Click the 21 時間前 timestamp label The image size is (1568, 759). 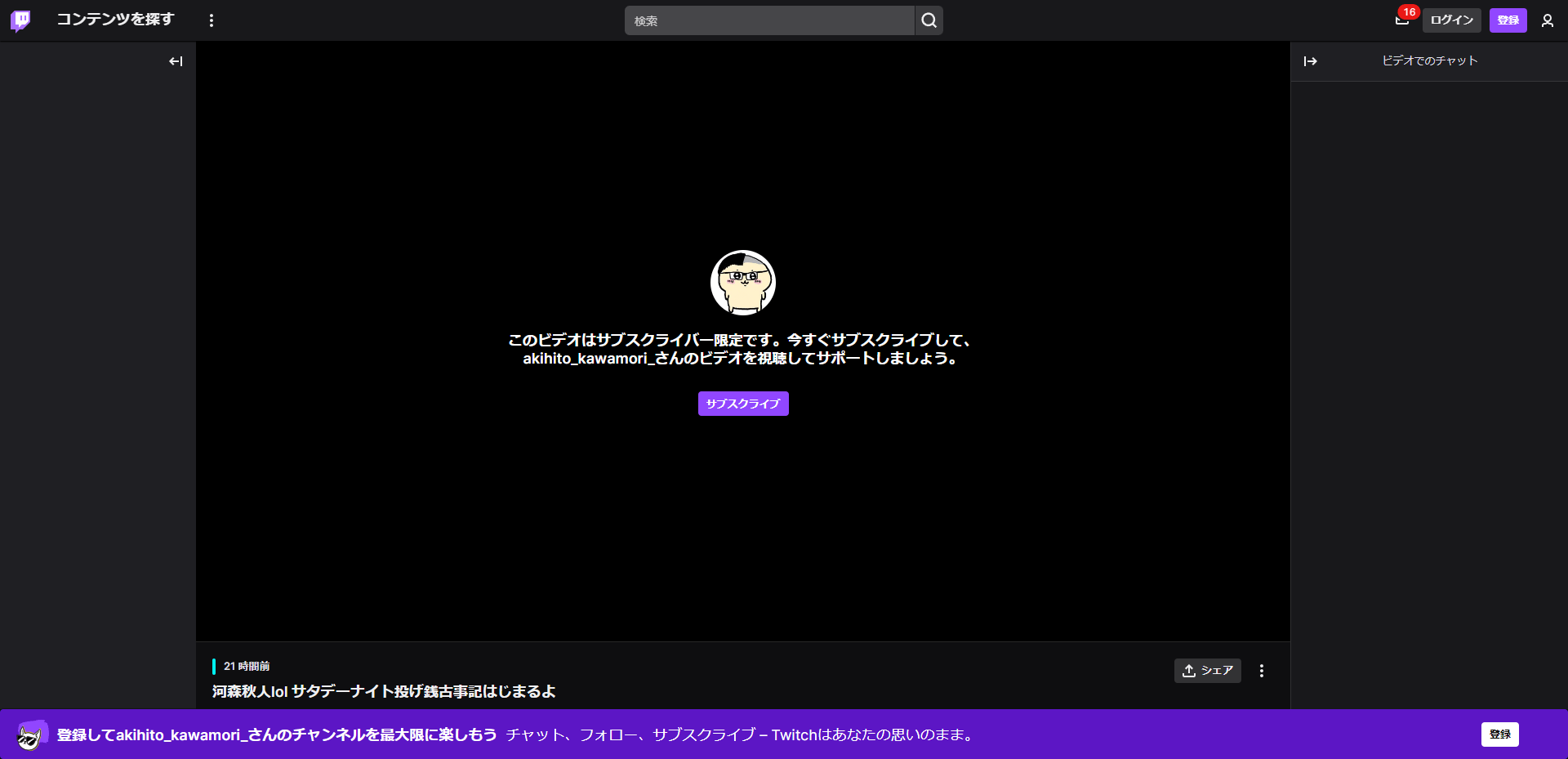[247, 666]
